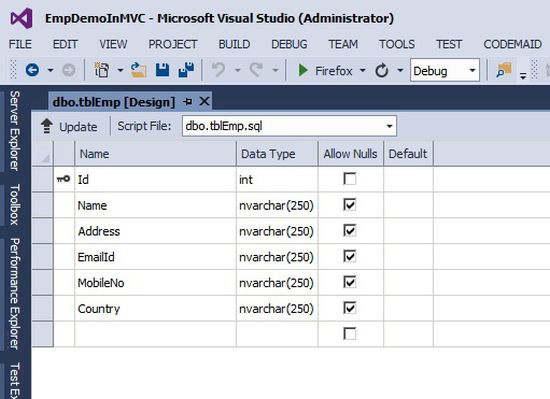This screenshot has height=399, width=550.
Task: Click the New Project toolbar icon
Action: 102,70
